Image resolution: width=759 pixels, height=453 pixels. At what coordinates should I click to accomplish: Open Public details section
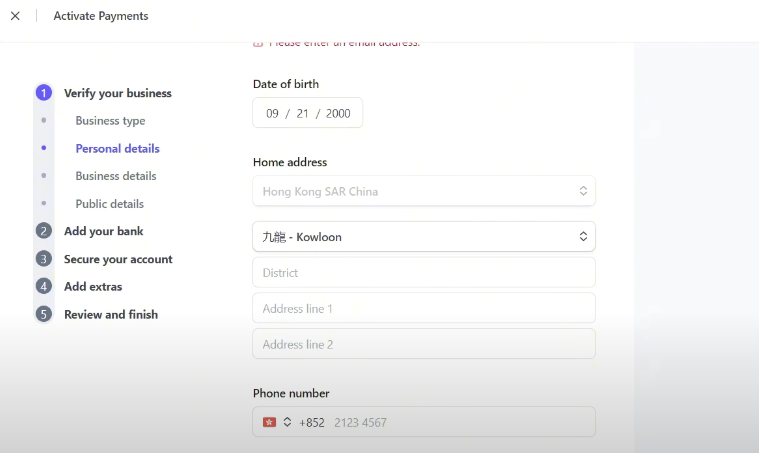pos(109,204)
